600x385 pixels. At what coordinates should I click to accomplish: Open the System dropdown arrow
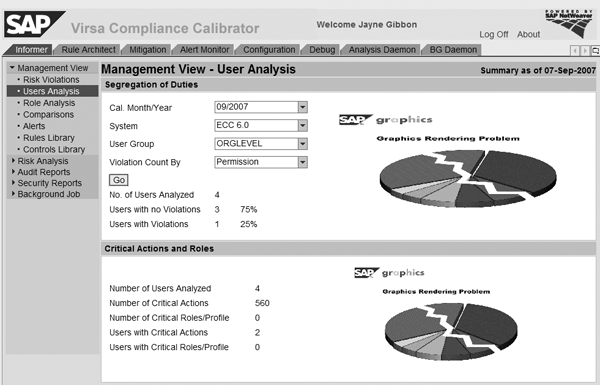[x=303, y=126]
